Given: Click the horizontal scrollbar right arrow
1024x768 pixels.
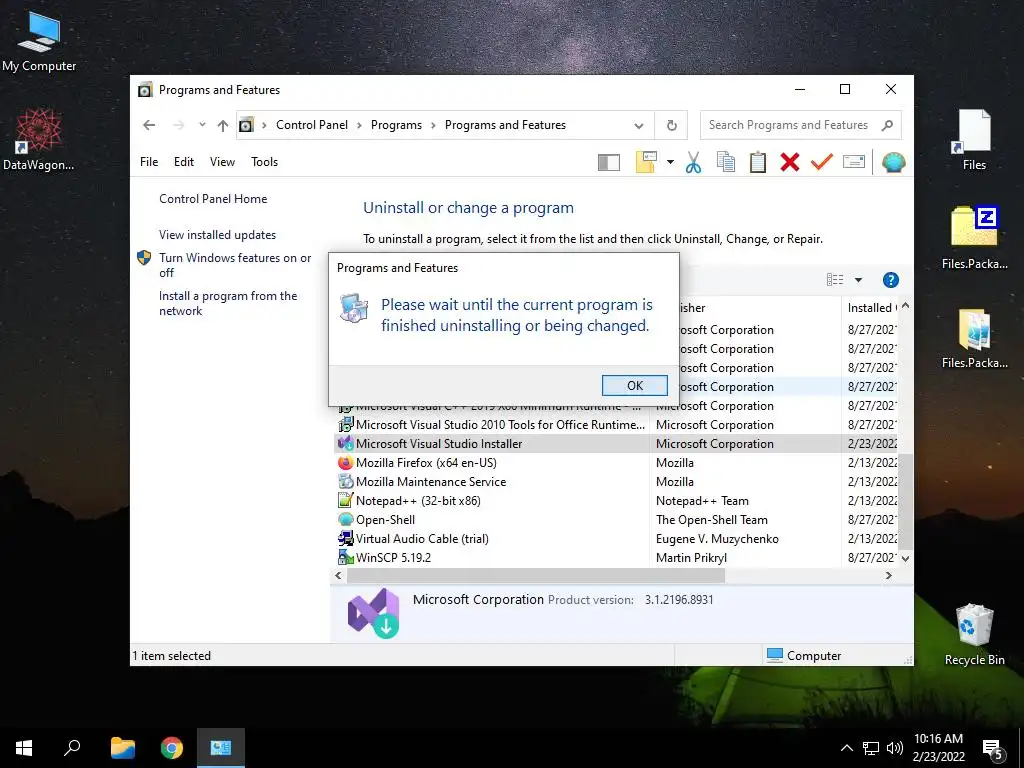Looking at the screenshot, I should pos(888,575).
